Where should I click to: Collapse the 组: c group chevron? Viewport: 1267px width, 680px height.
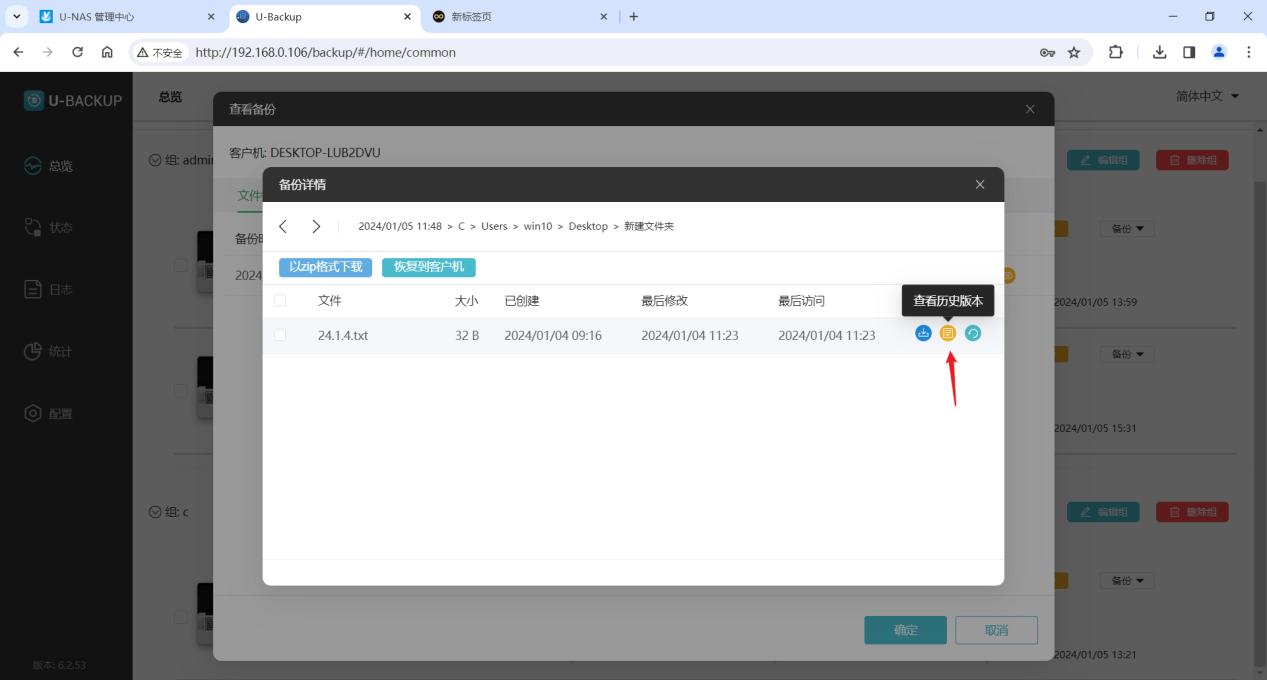[155, 512]
